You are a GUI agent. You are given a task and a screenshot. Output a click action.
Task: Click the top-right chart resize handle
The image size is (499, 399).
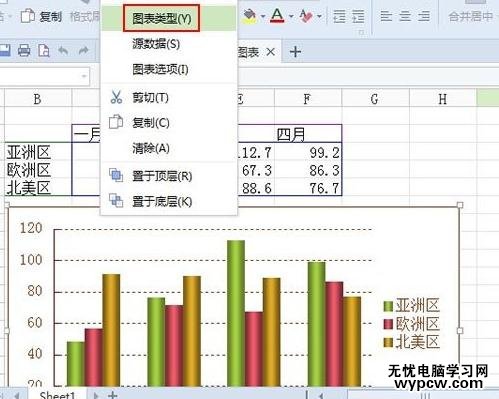460,205
